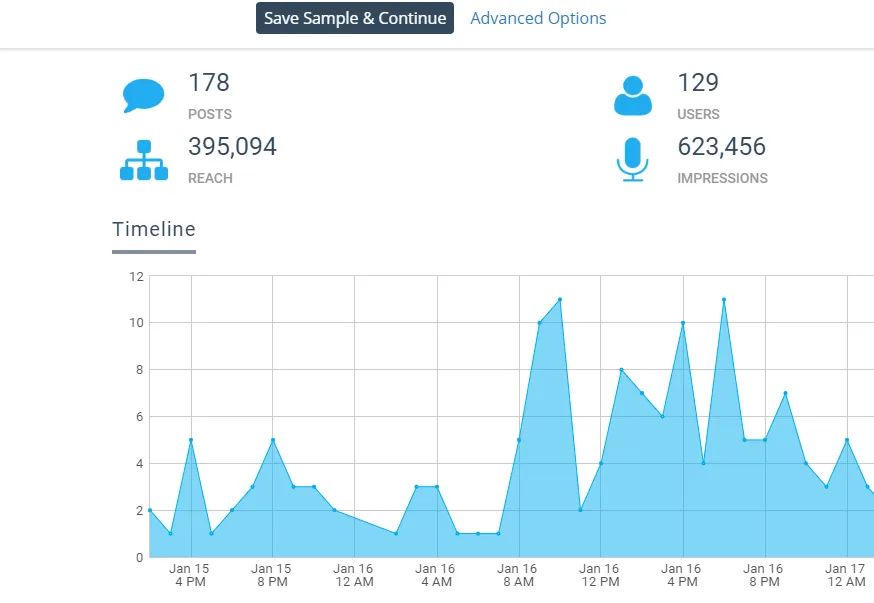This screenshot has width=874, height=603.
Task: Click the data point at Jan 15 4 PM
Action: tap(191, 440)
